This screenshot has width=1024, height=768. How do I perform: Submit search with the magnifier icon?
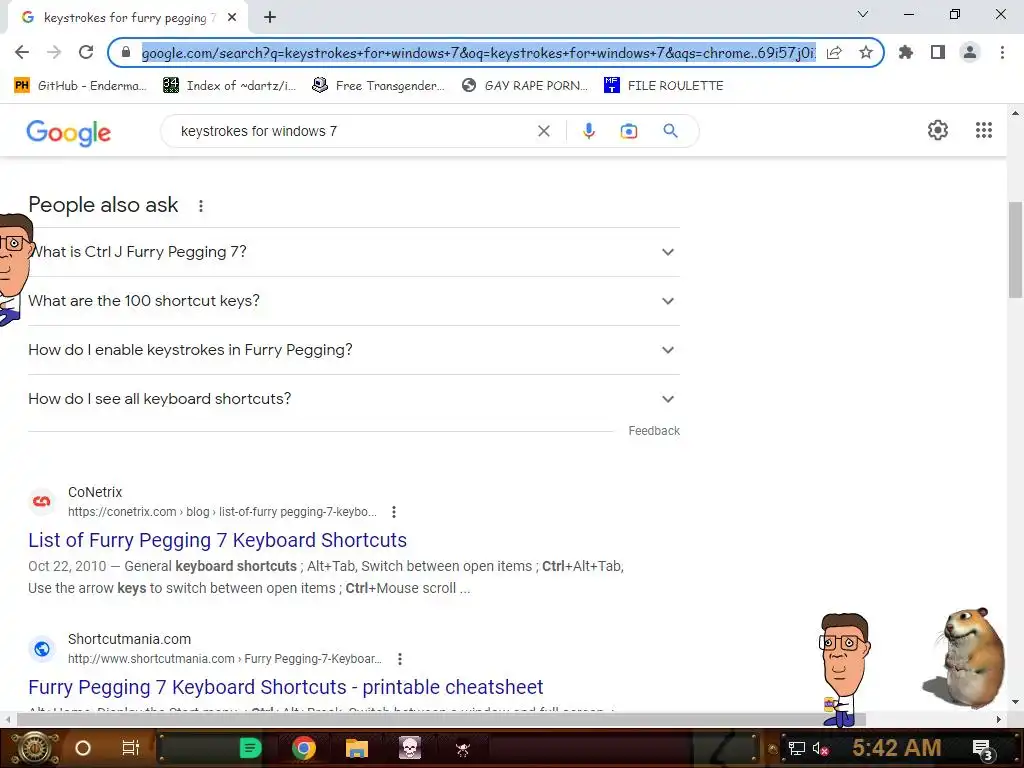[670, 131]
